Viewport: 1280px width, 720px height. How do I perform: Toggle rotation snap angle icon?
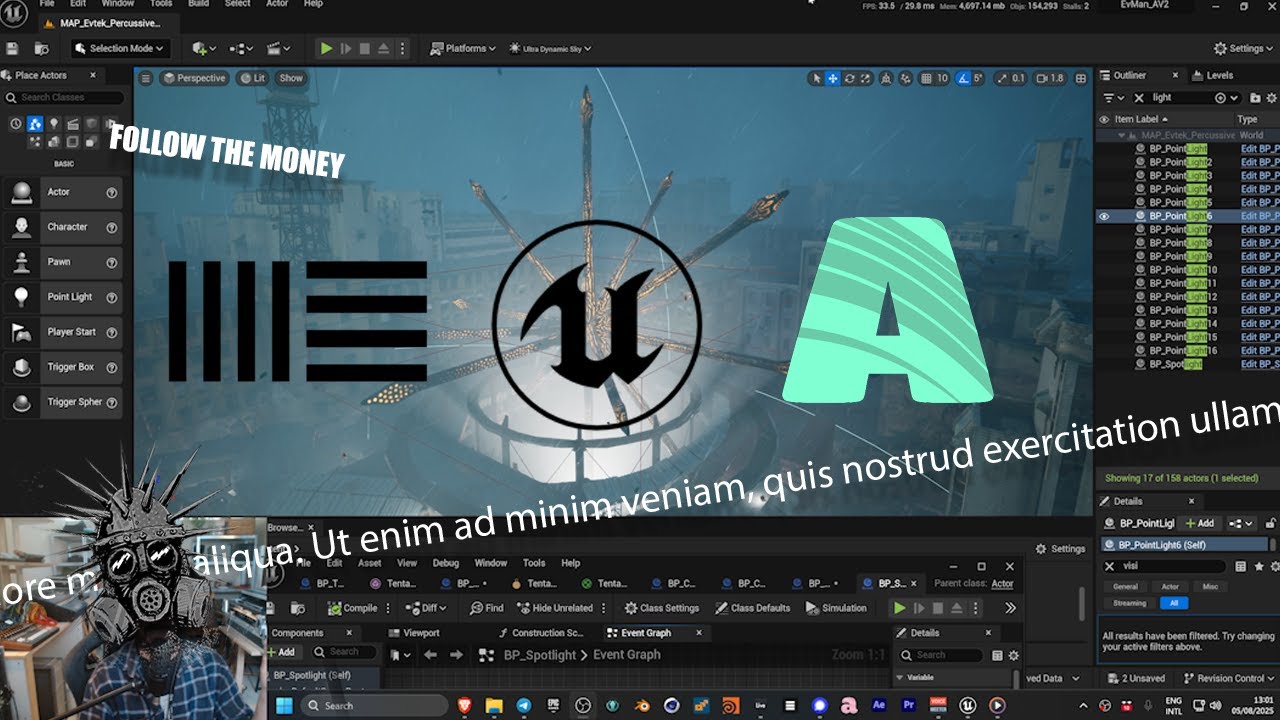click(963, 78)
